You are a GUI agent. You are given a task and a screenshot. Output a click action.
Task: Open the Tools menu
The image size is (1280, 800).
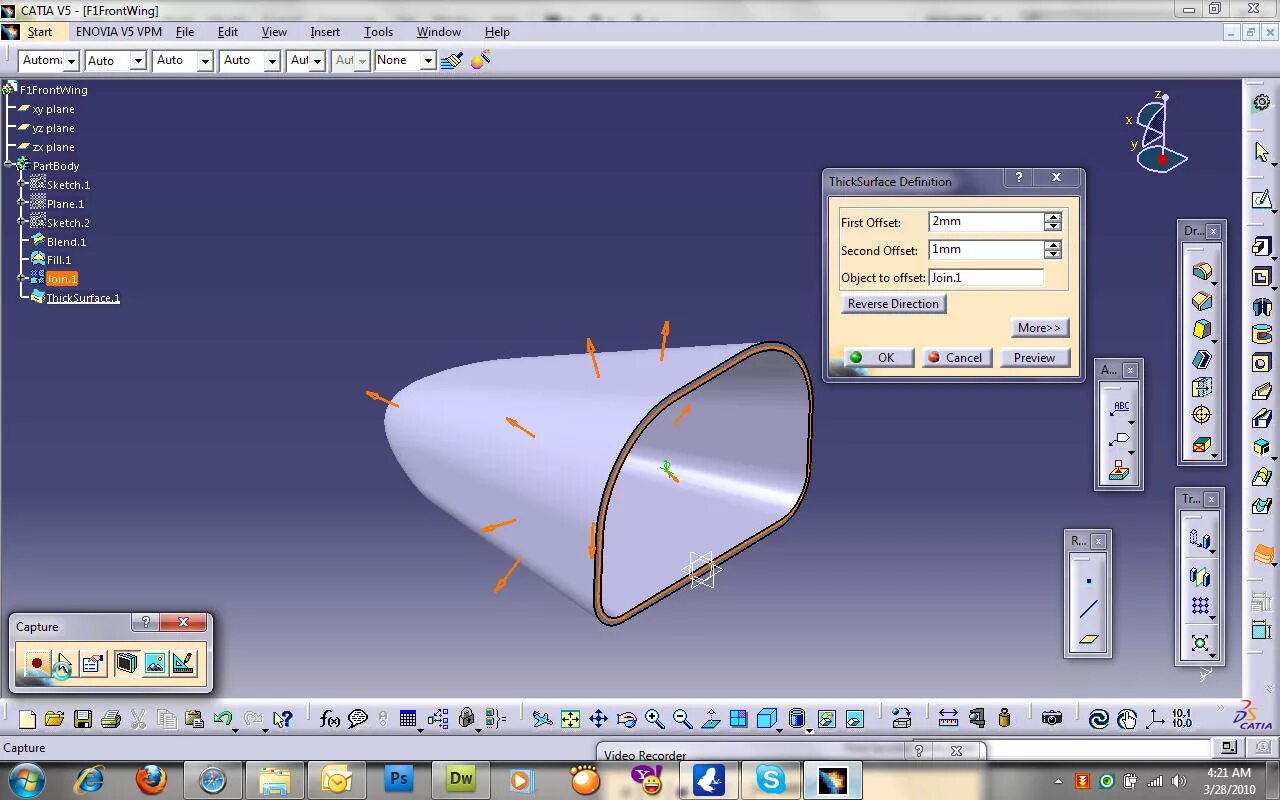[378, 32]
